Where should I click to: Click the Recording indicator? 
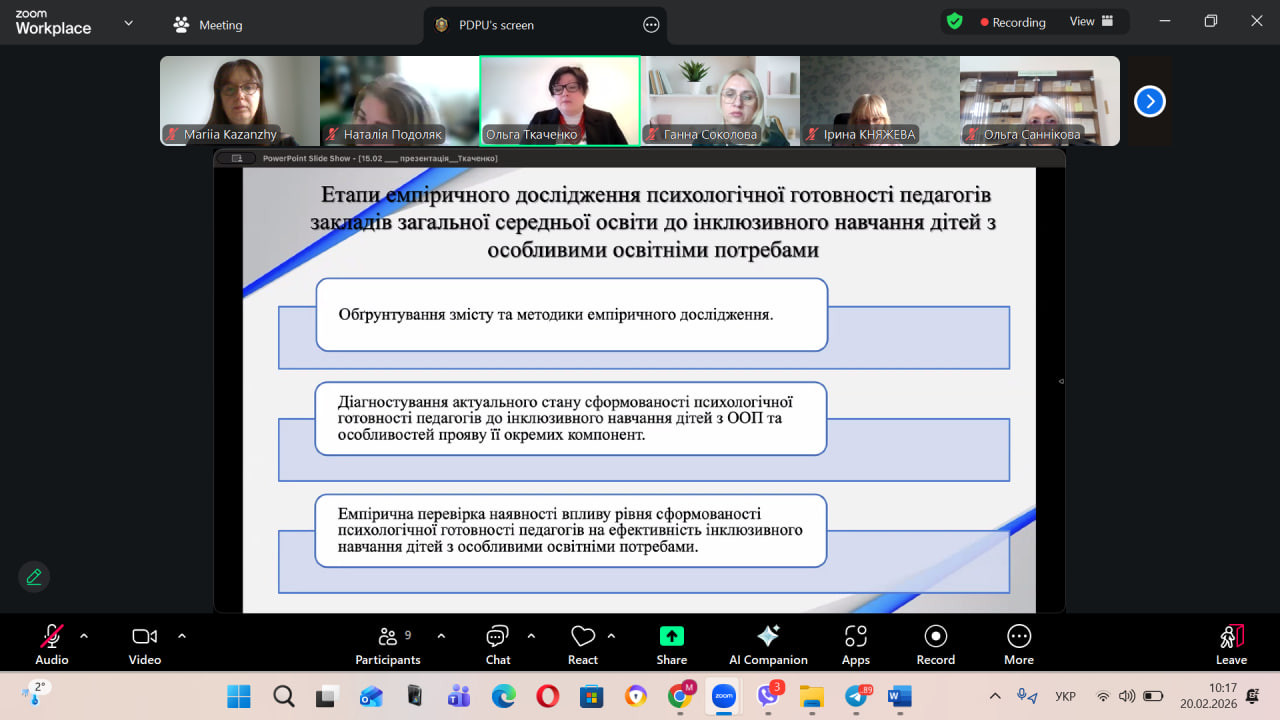click(x=1013, y=22)
